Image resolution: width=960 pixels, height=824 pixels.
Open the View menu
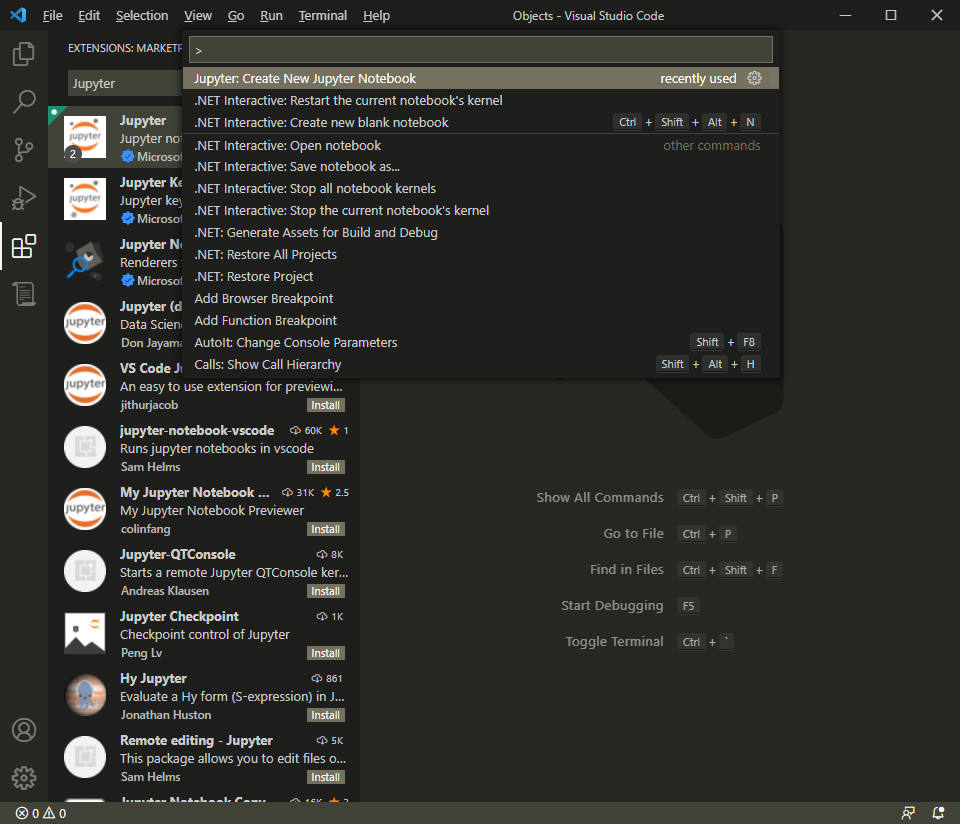coord(198,15)
